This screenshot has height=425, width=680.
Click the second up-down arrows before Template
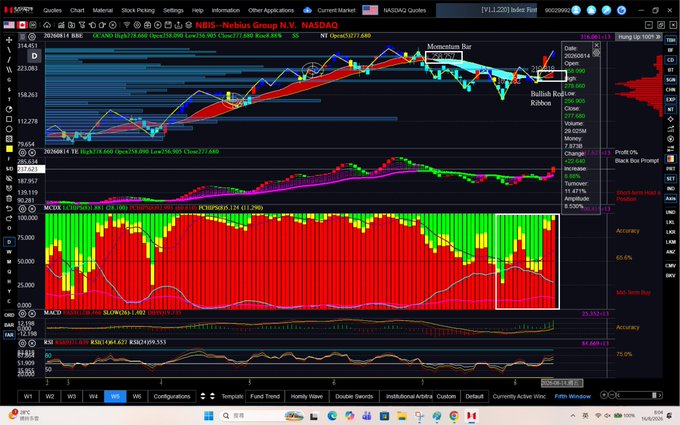[212, 396]
